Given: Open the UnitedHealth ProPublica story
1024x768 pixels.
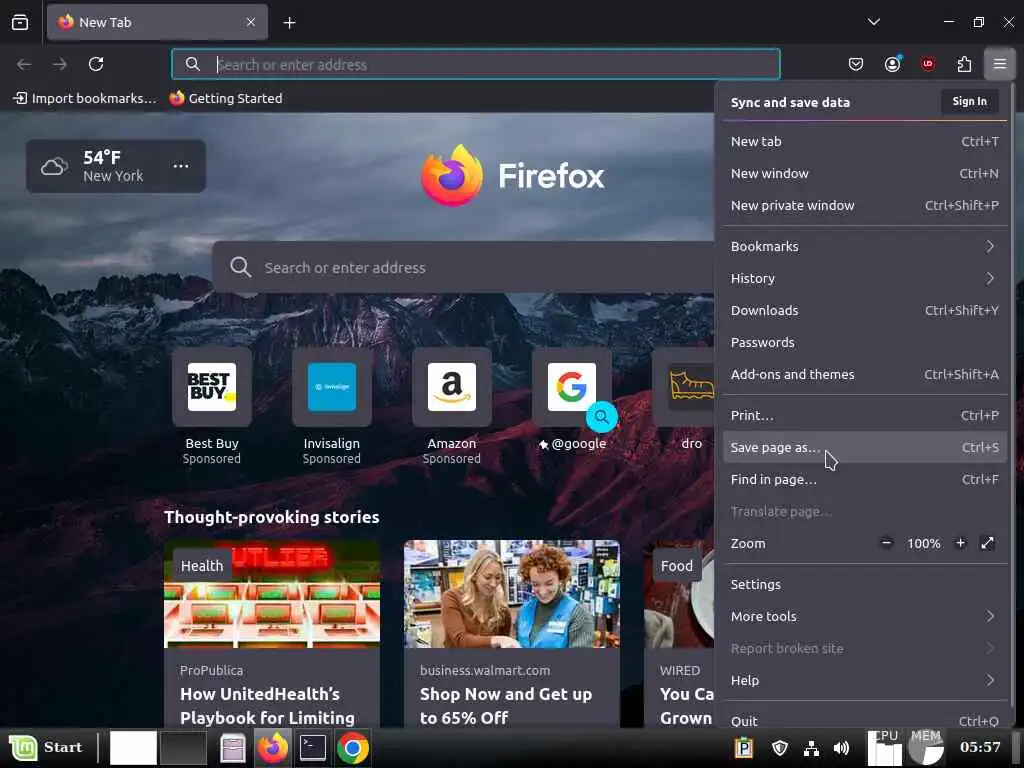Looking at the screenshot, I should [272, 633].
